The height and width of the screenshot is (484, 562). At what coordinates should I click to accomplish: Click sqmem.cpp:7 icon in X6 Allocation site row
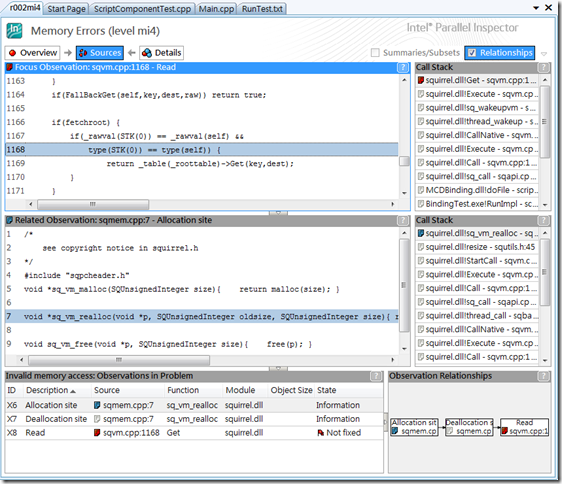[x=97, y=405]
